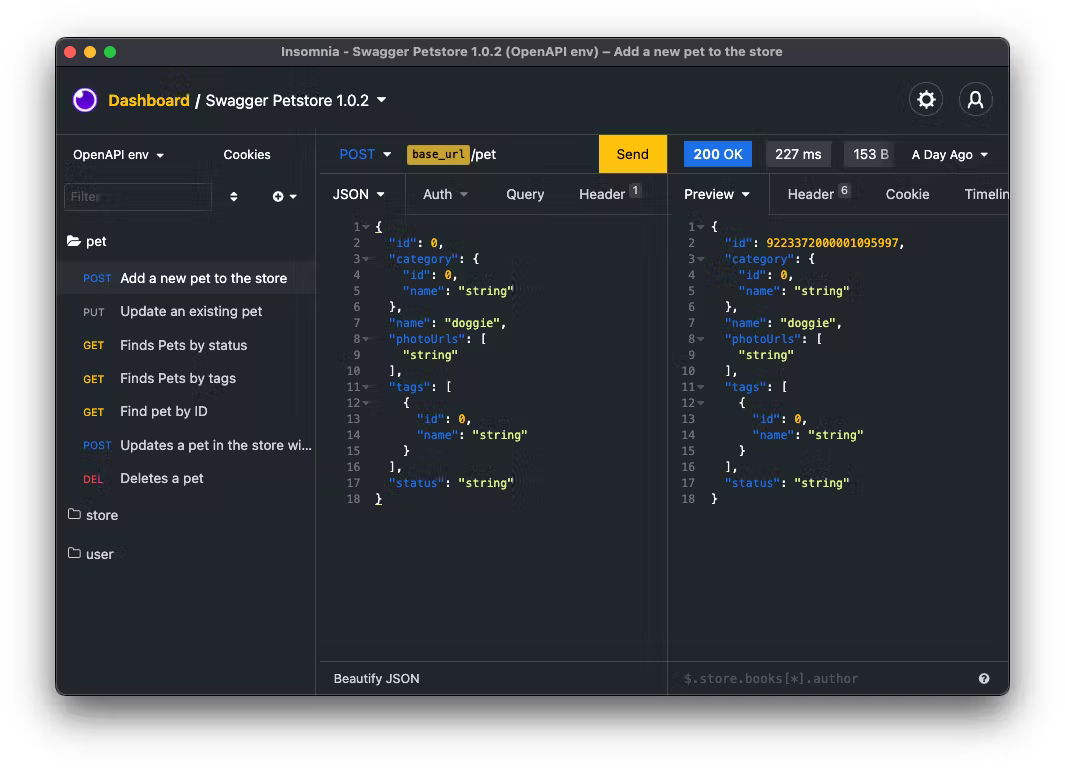Click the Send button

(x=632, y=154)
